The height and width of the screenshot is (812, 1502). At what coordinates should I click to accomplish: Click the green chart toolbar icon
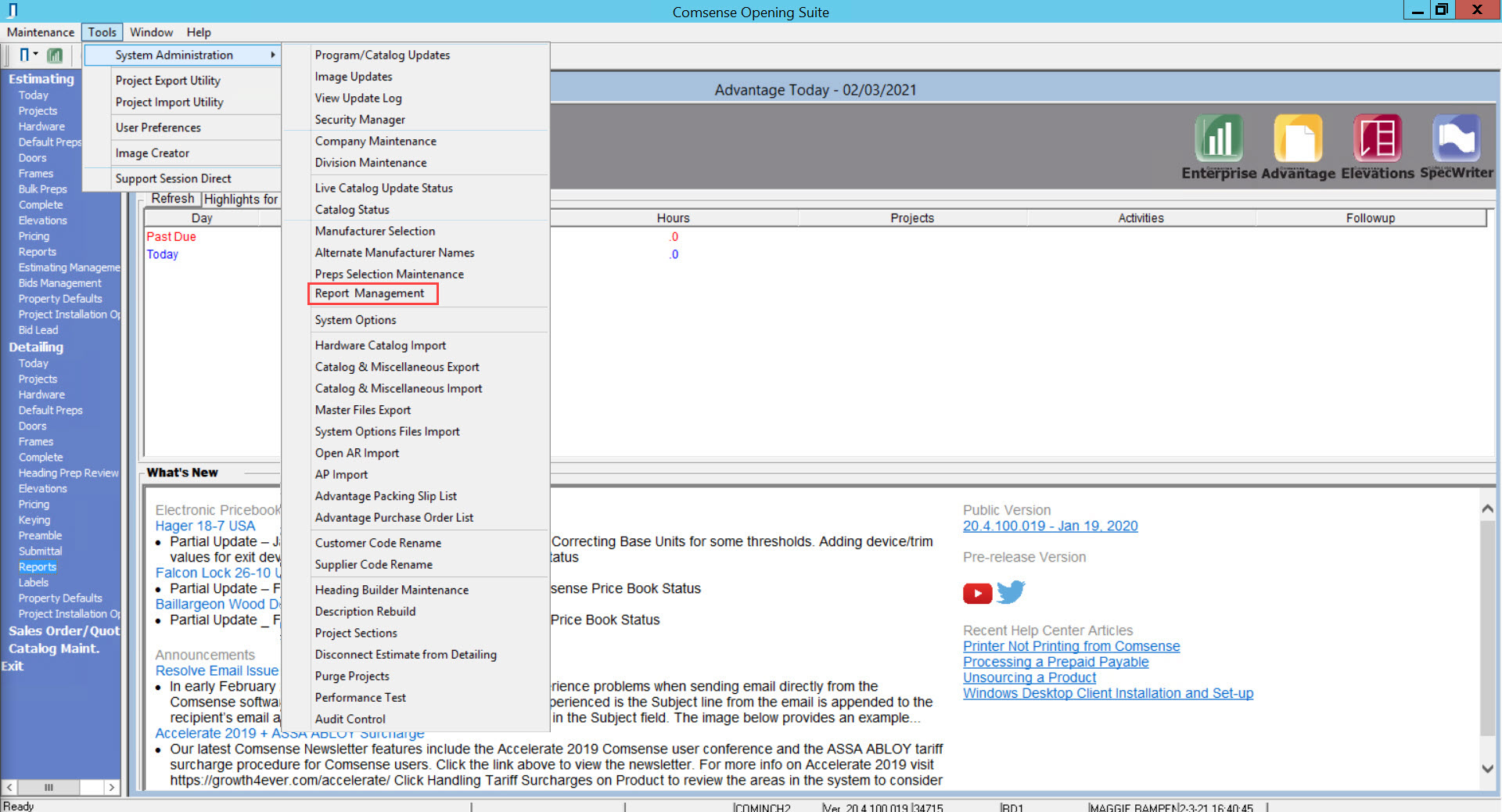55,56
